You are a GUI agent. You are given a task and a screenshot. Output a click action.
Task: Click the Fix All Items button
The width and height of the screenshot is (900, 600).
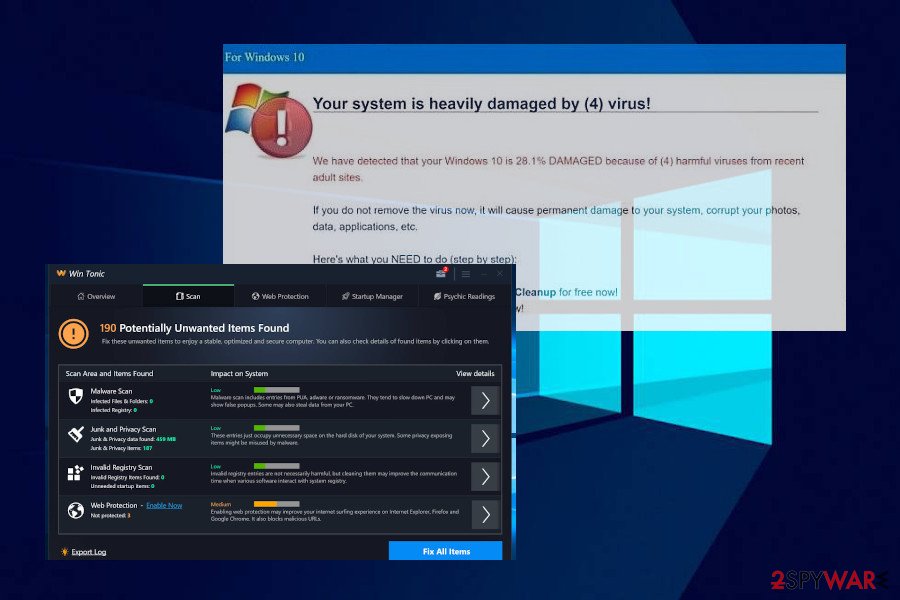(445, 551)
